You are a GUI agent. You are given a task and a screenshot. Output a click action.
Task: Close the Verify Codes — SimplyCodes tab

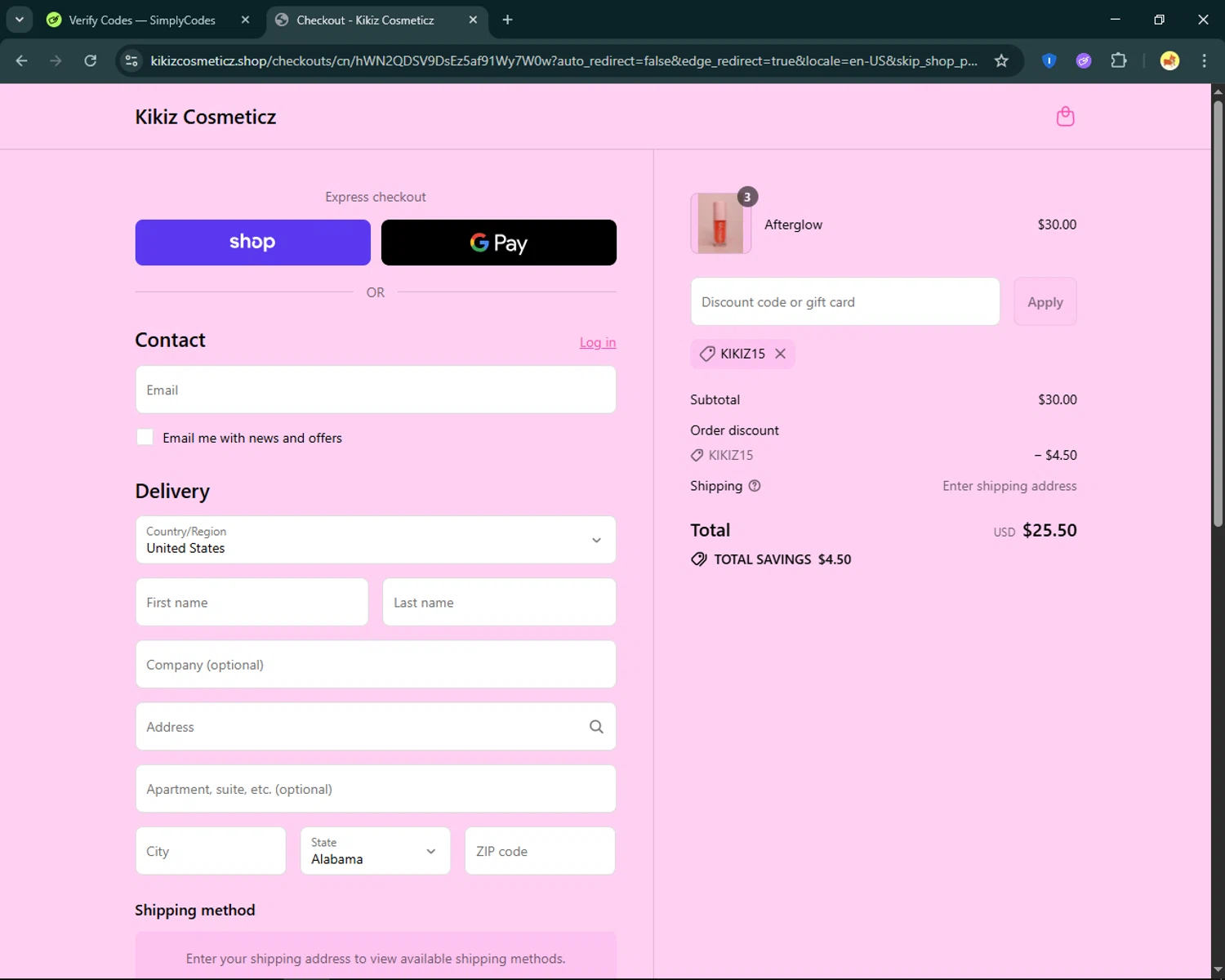pos(245,20)
